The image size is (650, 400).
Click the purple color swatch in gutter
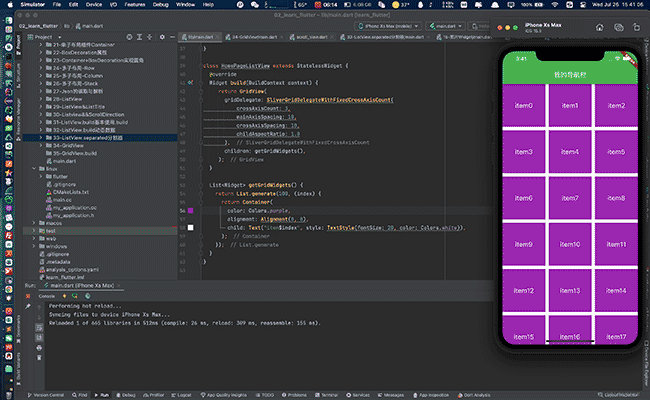191,211
